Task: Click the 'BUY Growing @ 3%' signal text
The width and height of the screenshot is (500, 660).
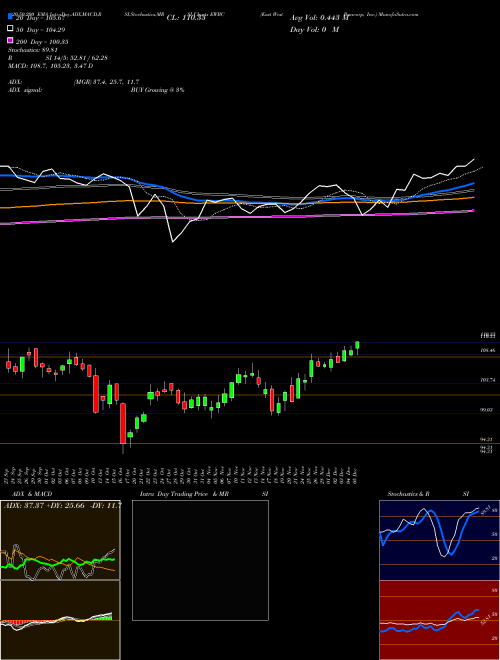Action: click(x=157, y=90)
